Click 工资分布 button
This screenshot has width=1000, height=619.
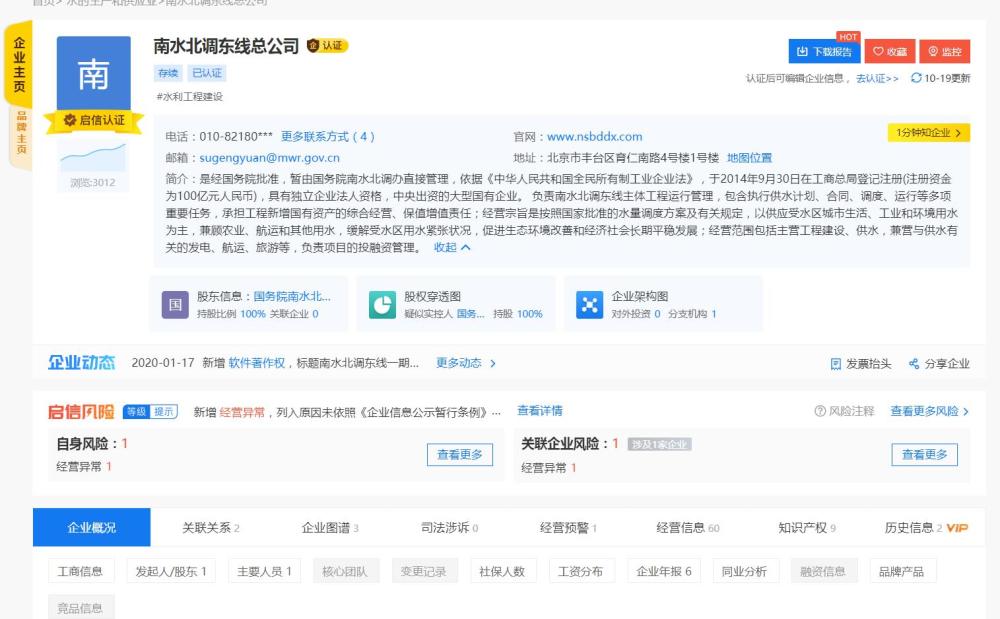[582, 571]
